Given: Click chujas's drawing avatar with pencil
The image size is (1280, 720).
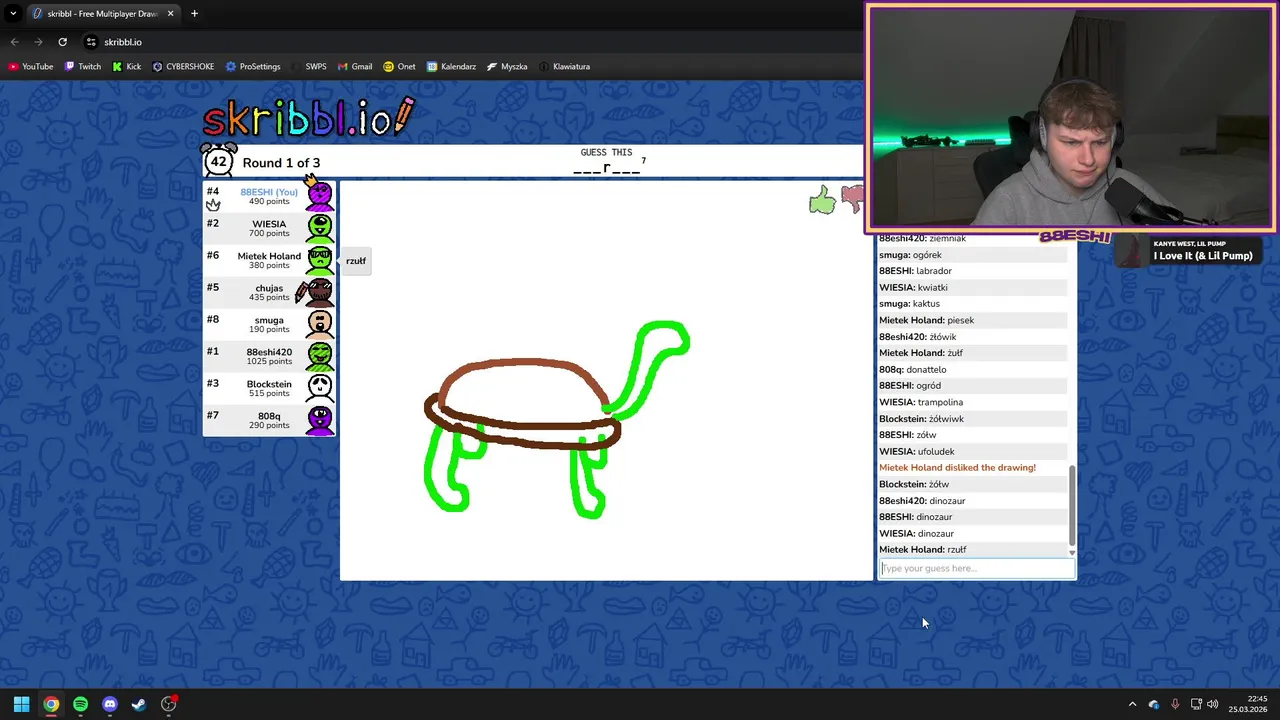Looking at the screenshot, I should pos(316,292).
